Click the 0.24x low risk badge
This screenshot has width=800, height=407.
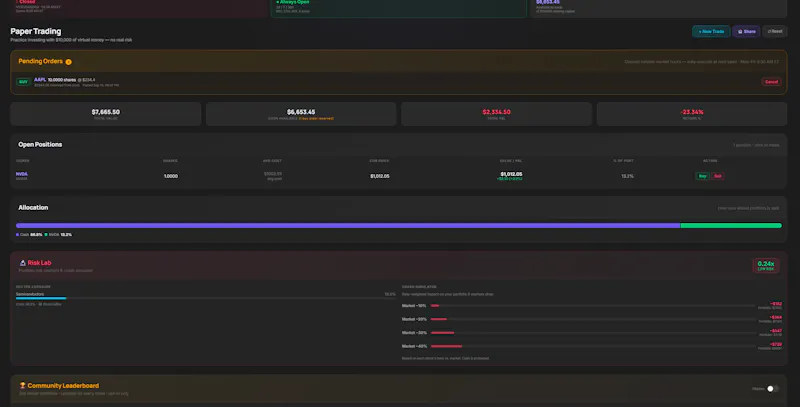click(765, 265)
